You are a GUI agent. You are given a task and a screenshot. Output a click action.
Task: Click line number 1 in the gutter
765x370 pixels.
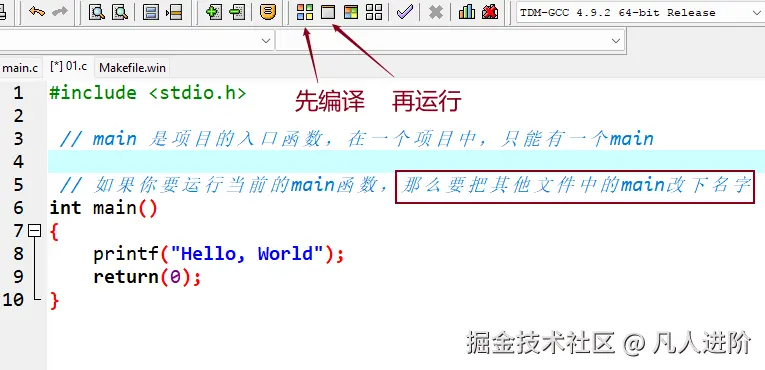(18, 93)
